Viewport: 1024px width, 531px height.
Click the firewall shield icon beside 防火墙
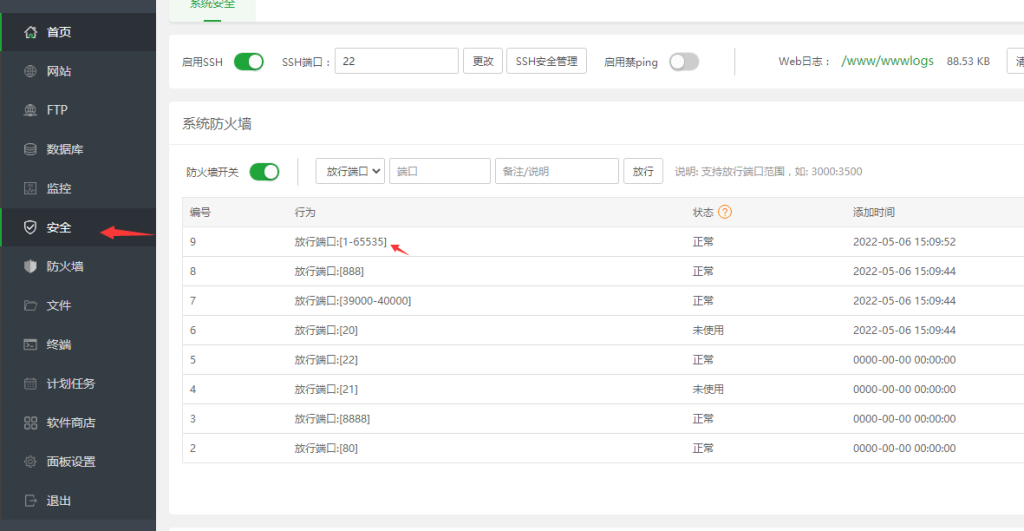click(x=30, y=266)
